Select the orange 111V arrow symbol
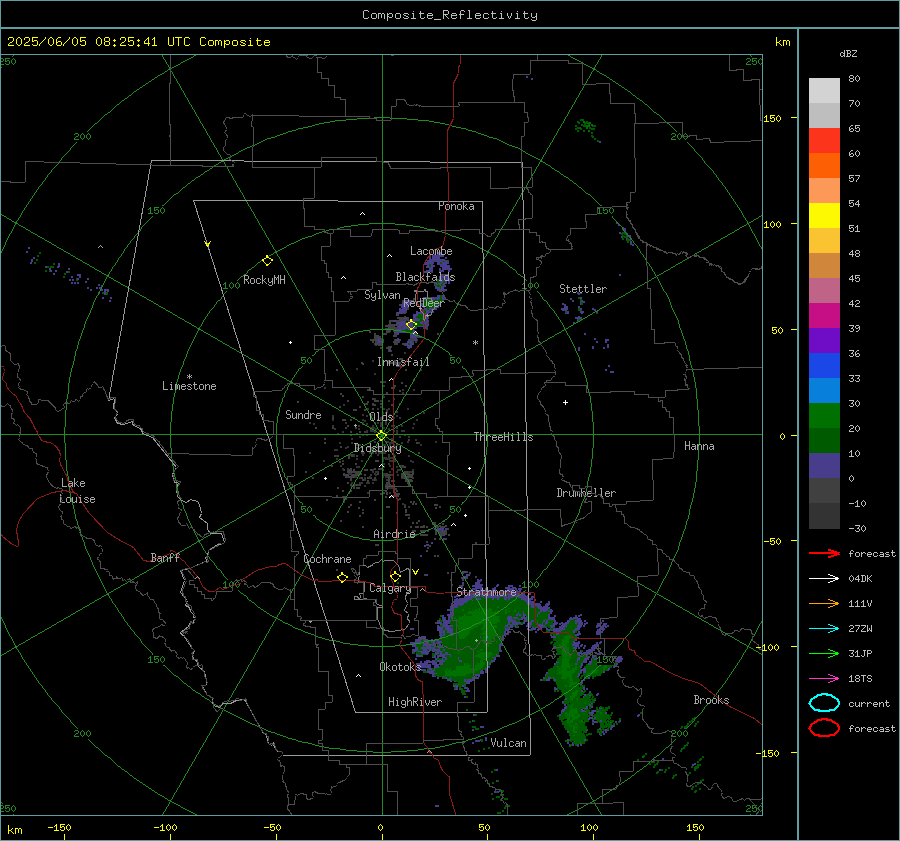 click(x=824, y=603)
